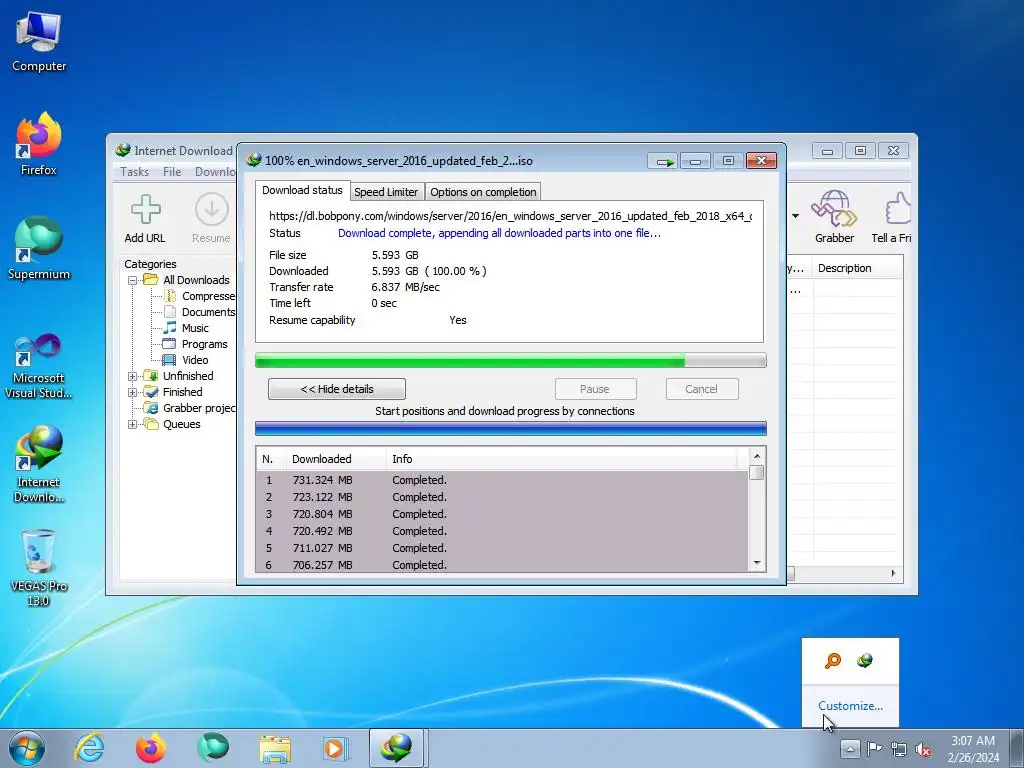
Task: Open the File menu
Action: click(172, 172)
